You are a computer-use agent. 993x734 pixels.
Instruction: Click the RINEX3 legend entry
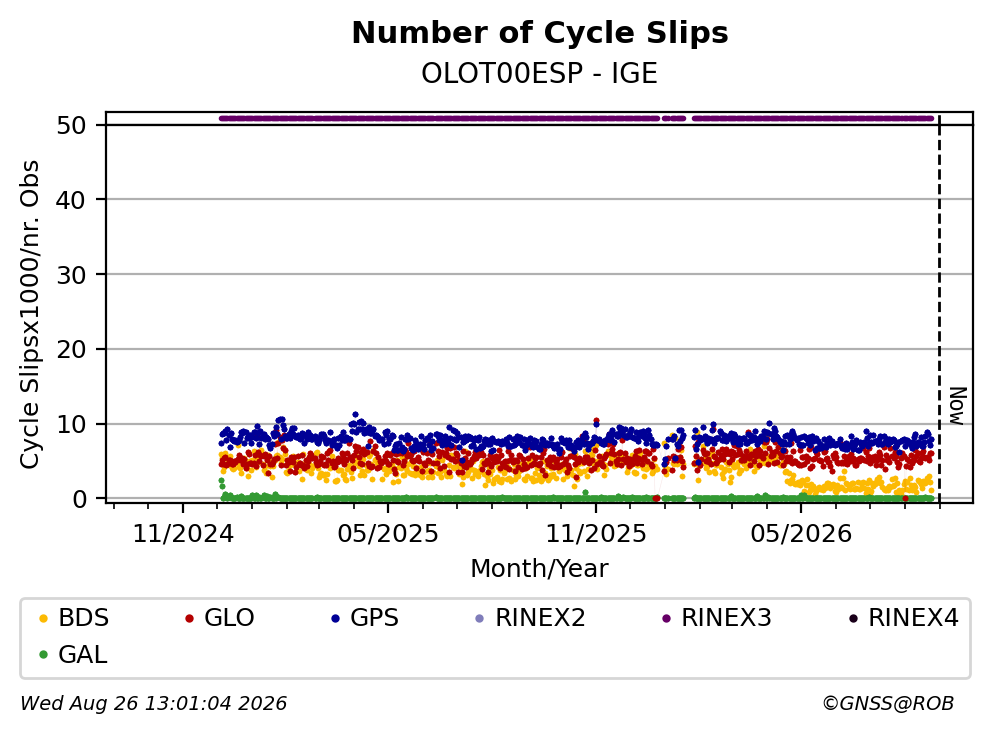(x=717, y=617)
